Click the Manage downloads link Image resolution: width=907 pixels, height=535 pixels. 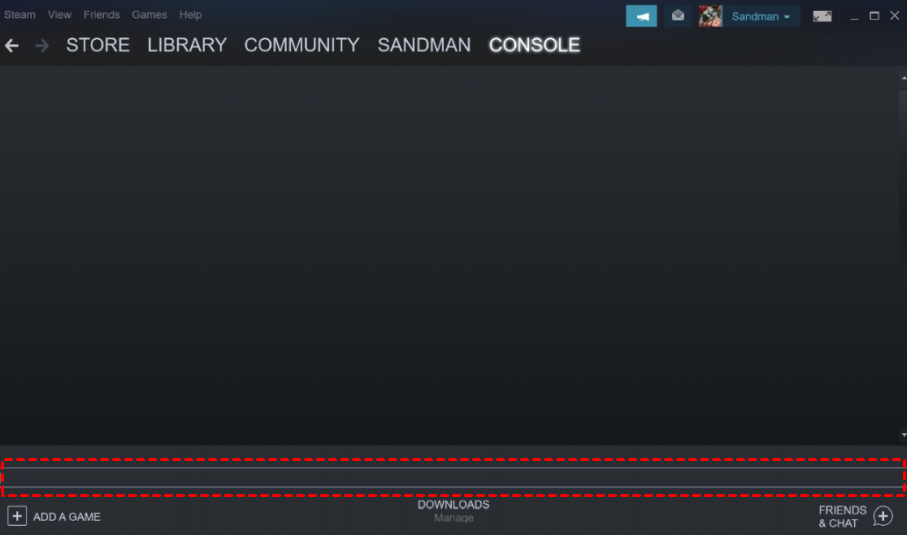[454, 518]
